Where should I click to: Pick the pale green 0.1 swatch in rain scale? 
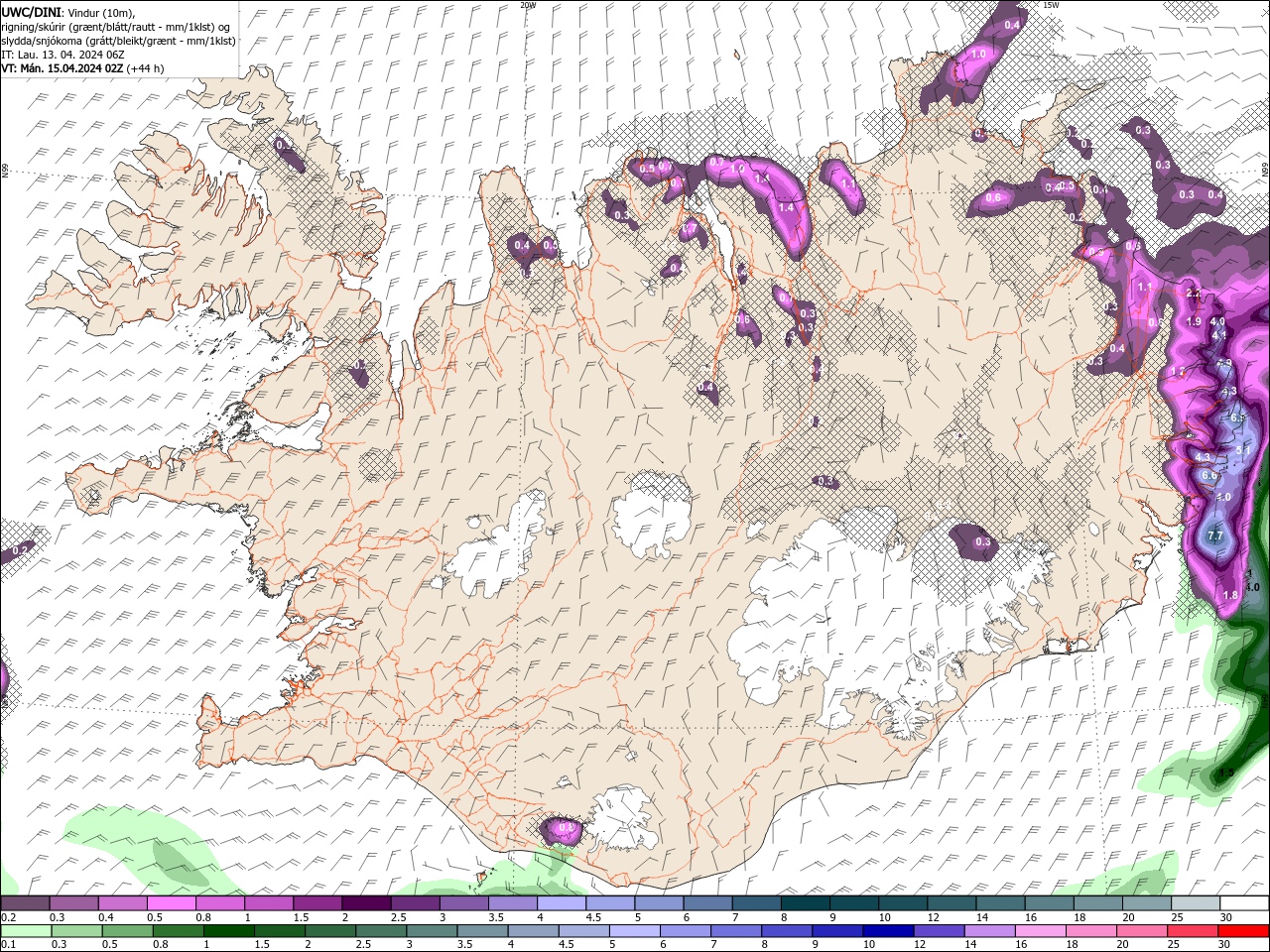coord(26,930)
